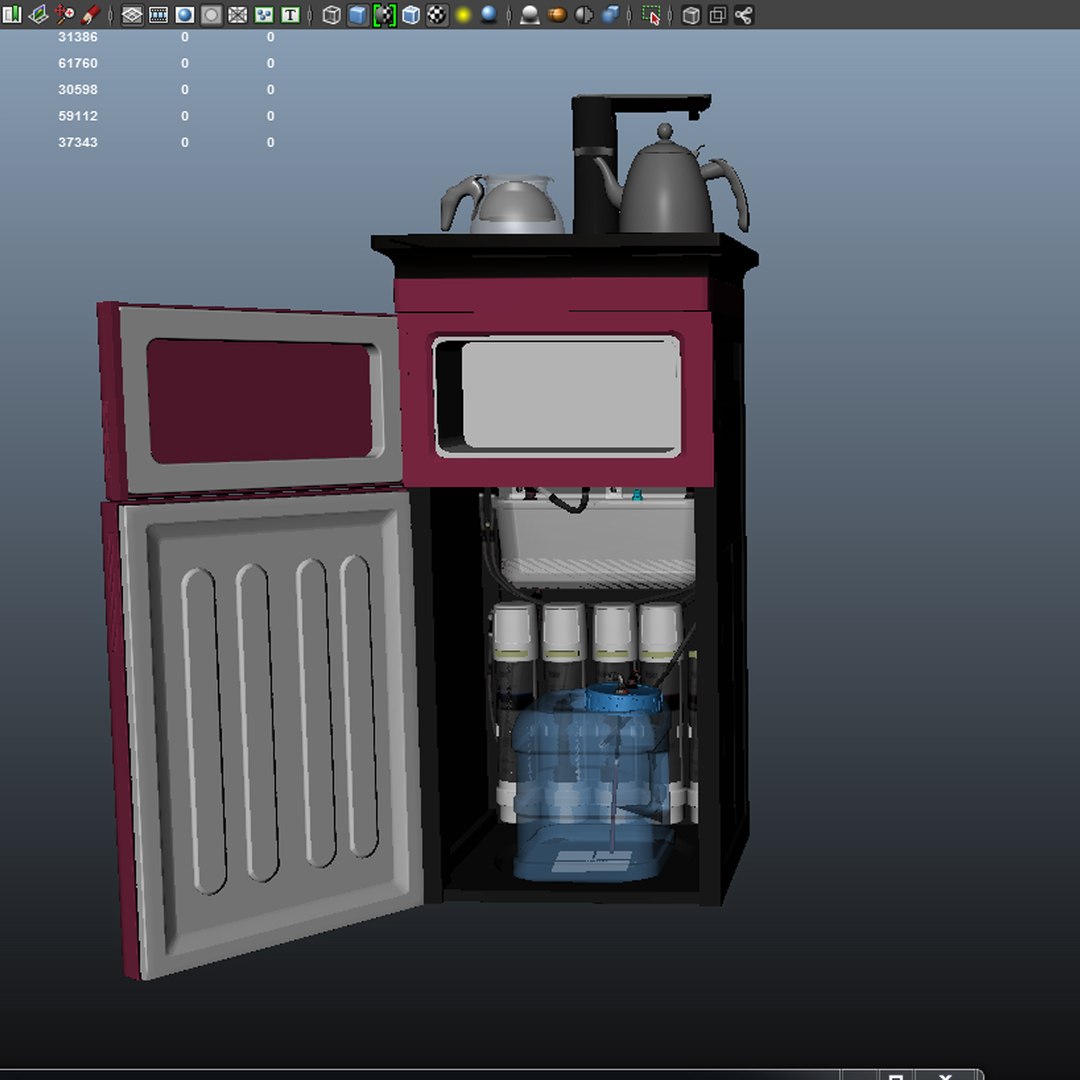Enable Wireframe on Shaded display

tap(411, 14)
